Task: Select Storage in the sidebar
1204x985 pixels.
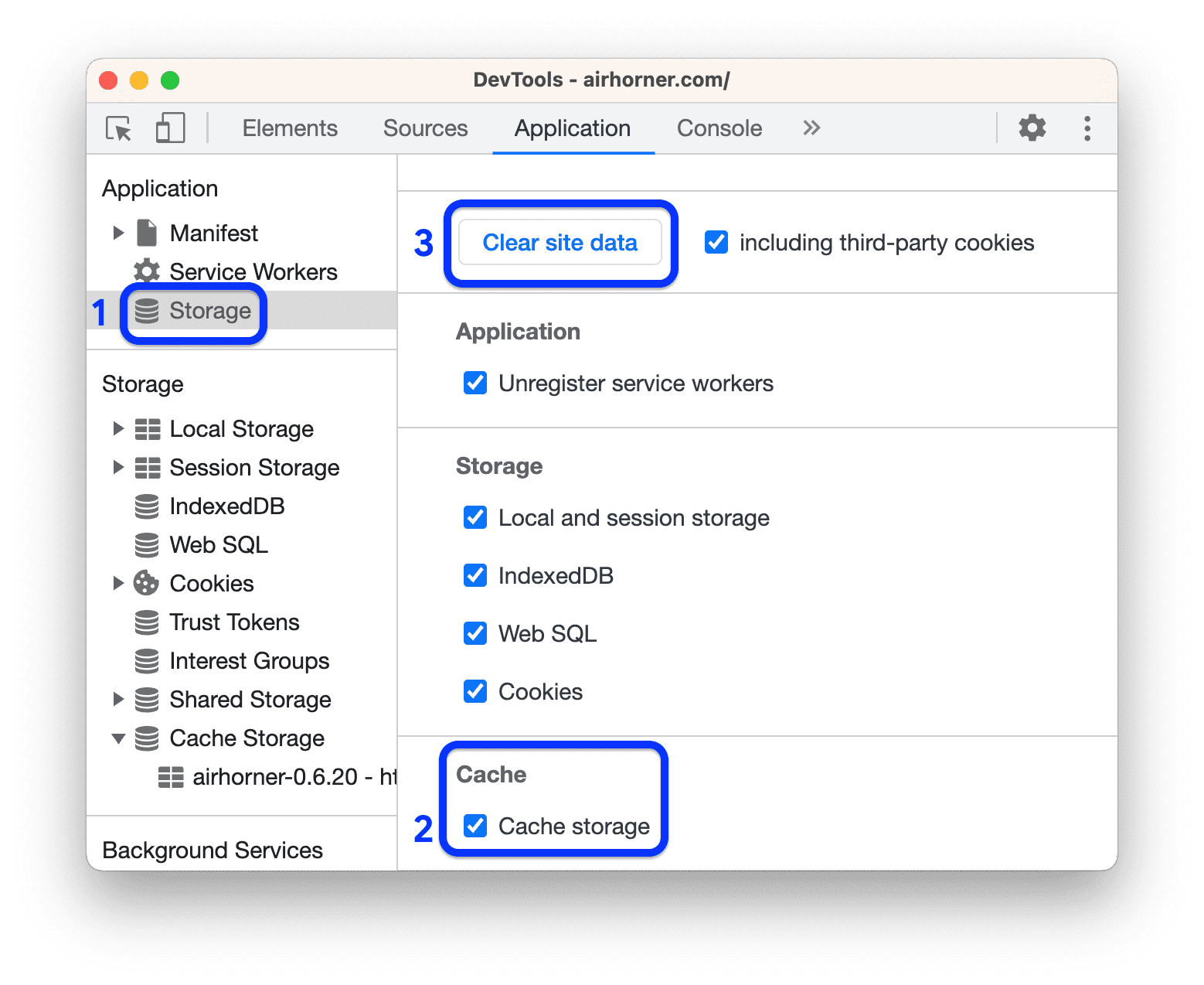Action: pos(211,311)
